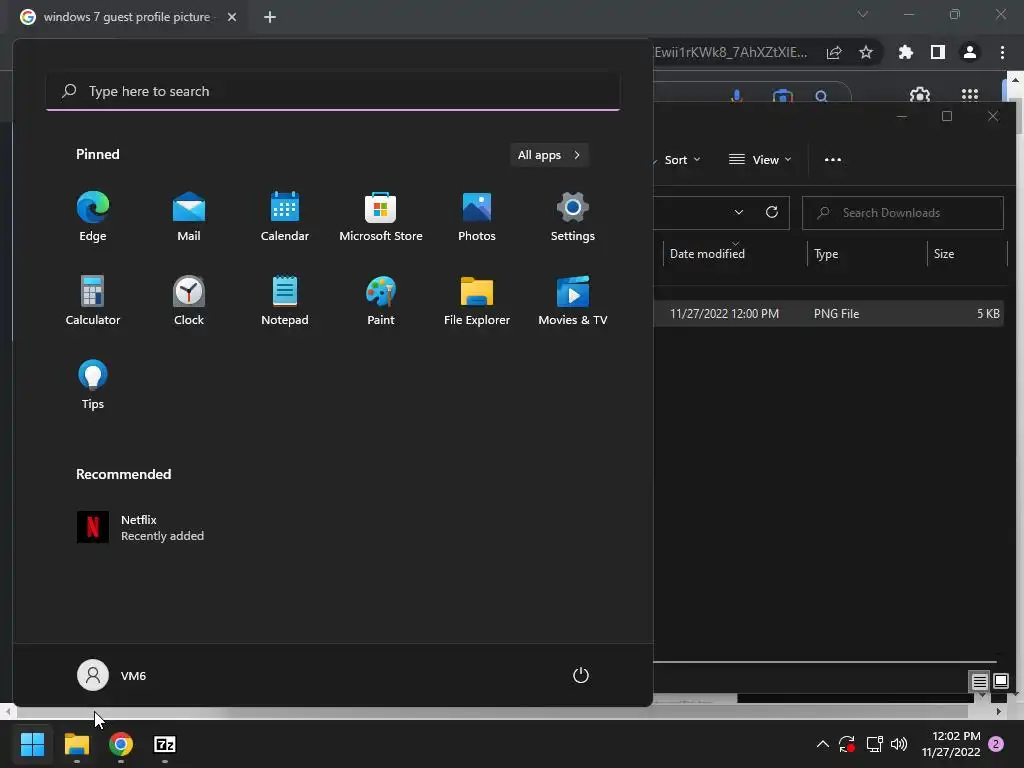This screenshot has height=768, width=1024.
Task: Open the Calendar app
Action: click(x=285, y=217)
